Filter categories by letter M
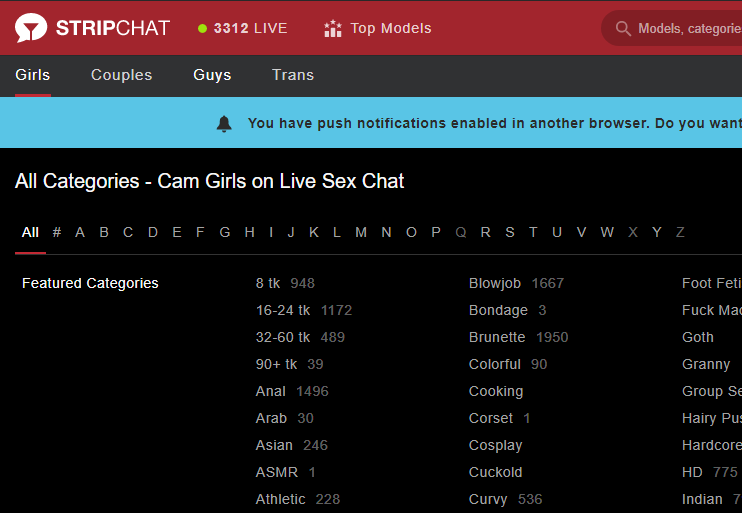Image resolution: width=742 pixels, height=513 pixels. coord(361,232)
